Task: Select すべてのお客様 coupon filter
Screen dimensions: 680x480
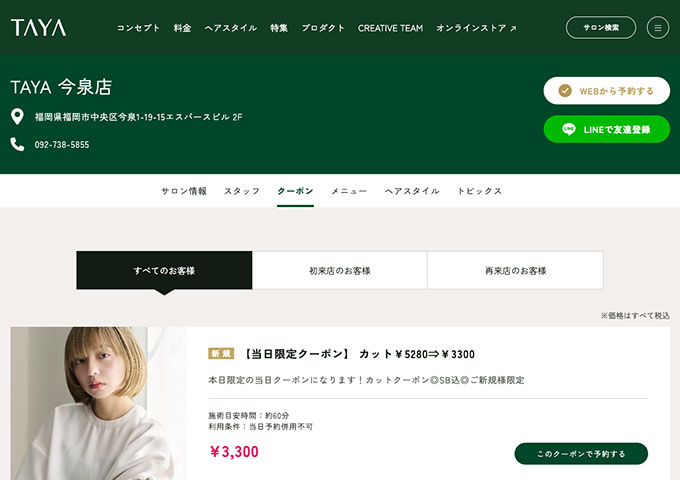Action: [x=164, y=270]
